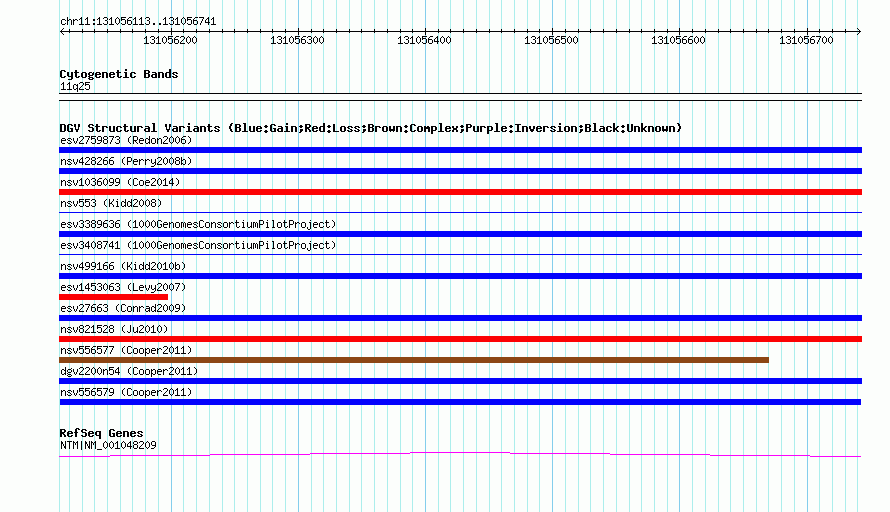Open the esv1453063 (Levy2007) label
The image size is (890, 512).
[123, 287]
